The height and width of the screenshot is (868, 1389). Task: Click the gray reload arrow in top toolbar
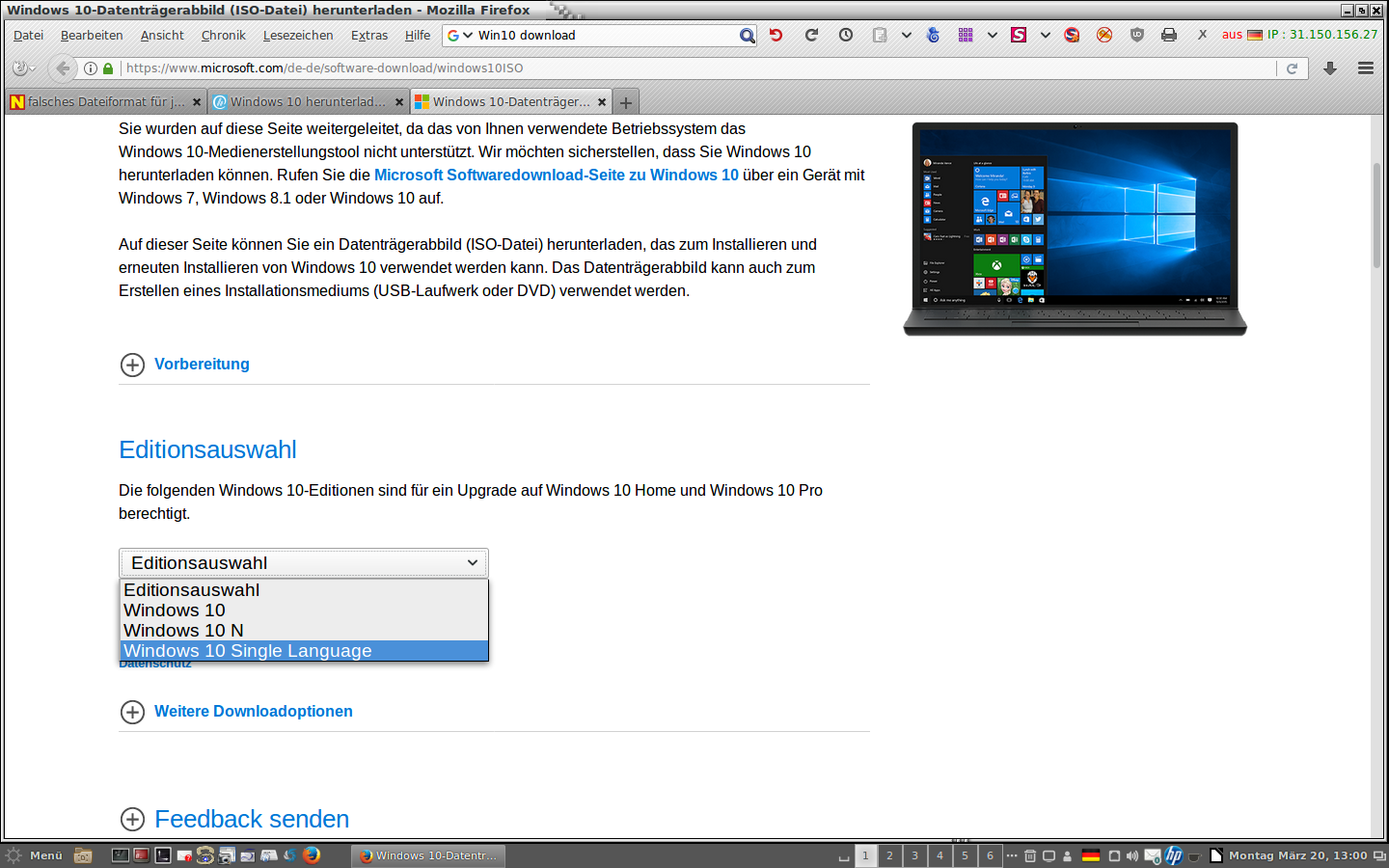point(811,35)
